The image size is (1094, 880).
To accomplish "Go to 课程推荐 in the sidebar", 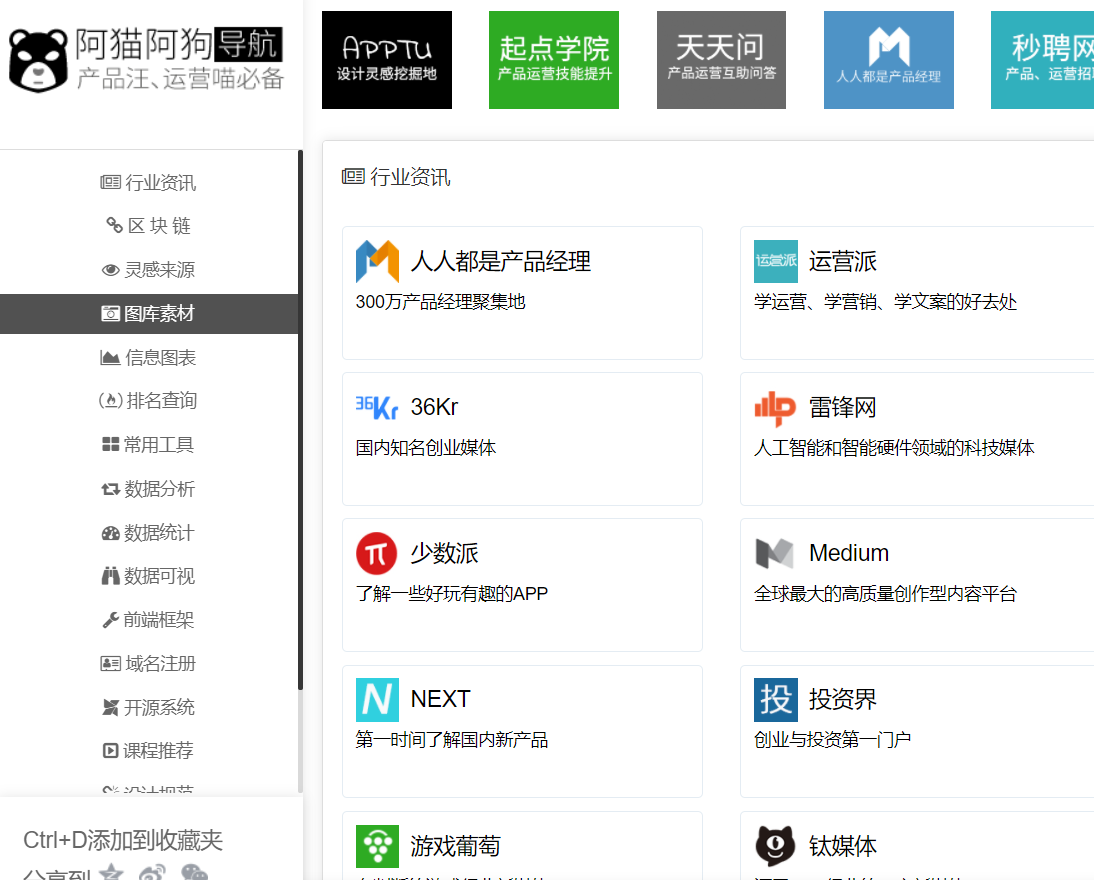I will point(149,750).
